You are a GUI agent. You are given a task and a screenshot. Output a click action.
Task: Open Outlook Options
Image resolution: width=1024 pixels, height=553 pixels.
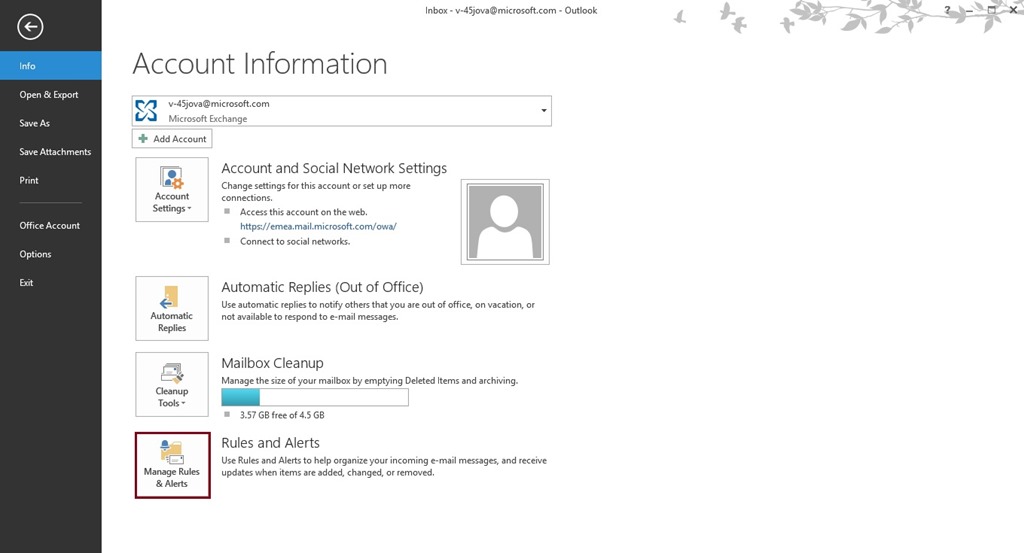coord(35,254)
